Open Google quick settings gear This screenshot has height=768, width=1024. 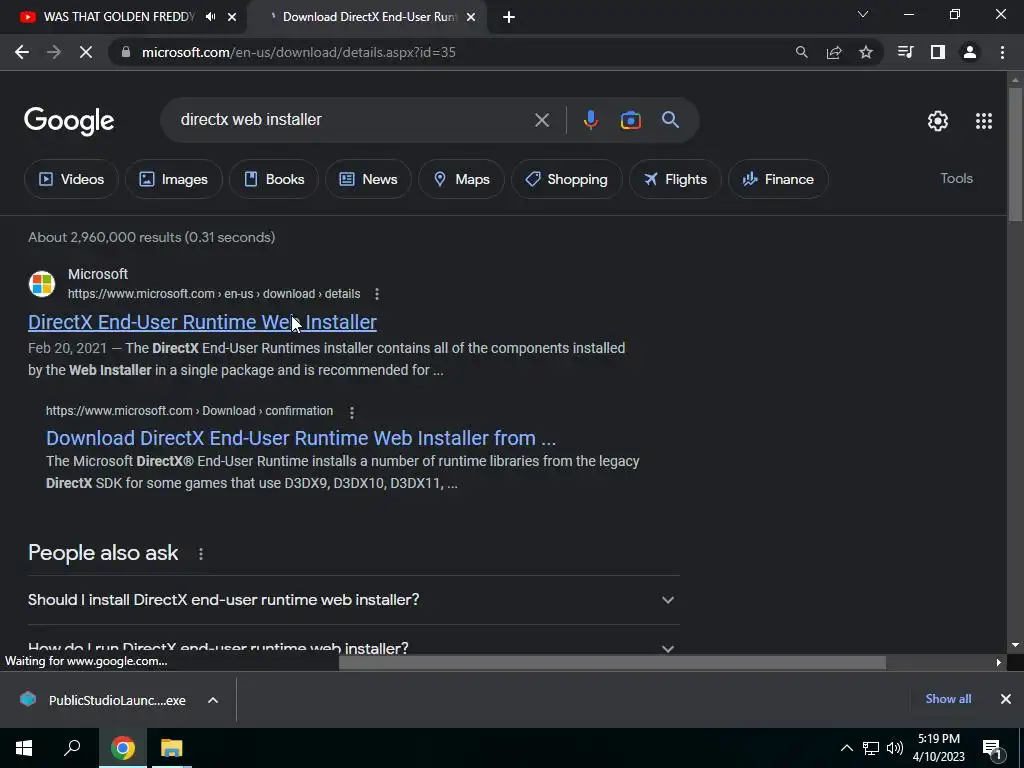pyautogui.click(x=938, y=121)
